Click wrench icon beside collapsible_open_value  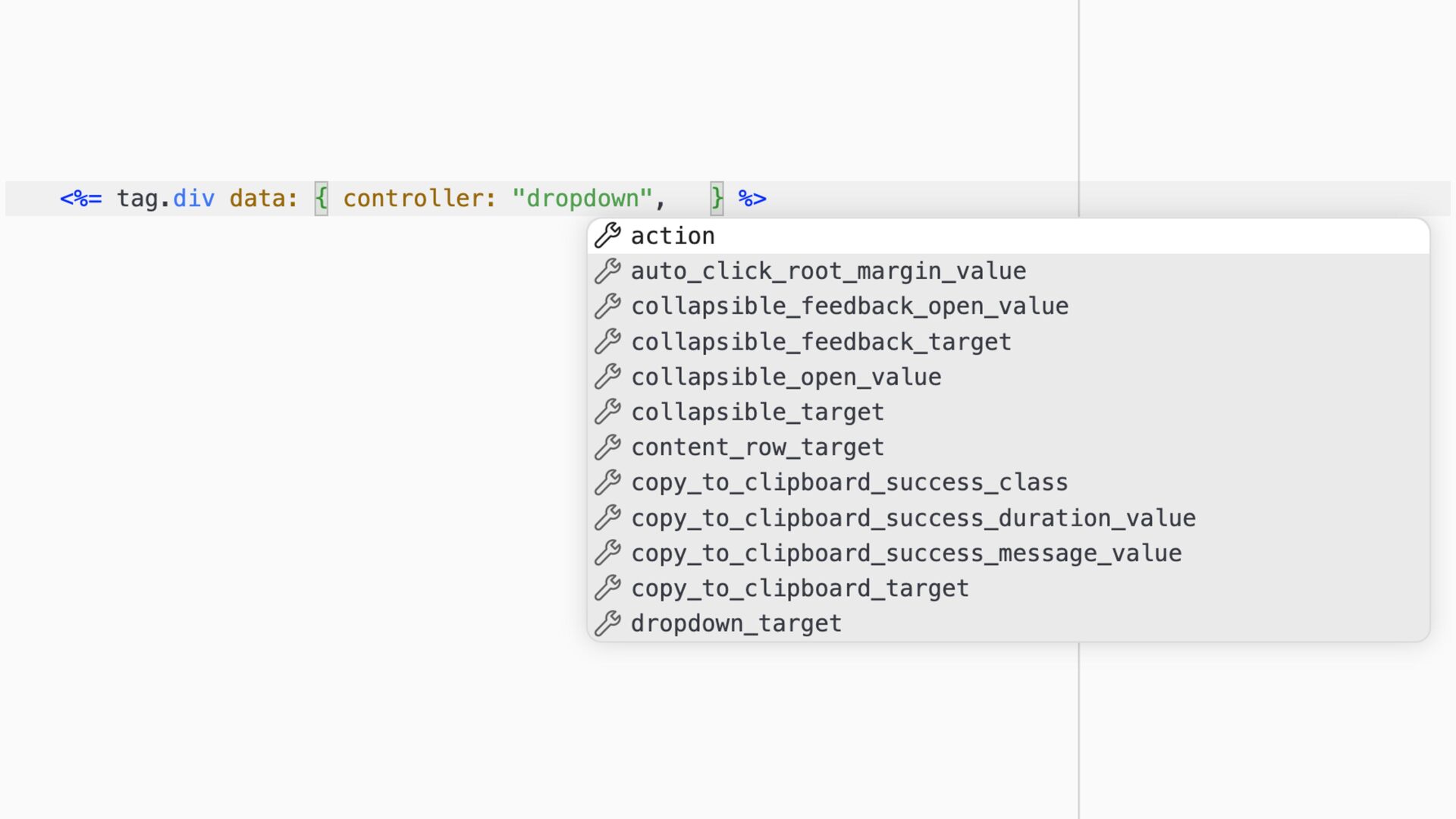coord(607,377)
